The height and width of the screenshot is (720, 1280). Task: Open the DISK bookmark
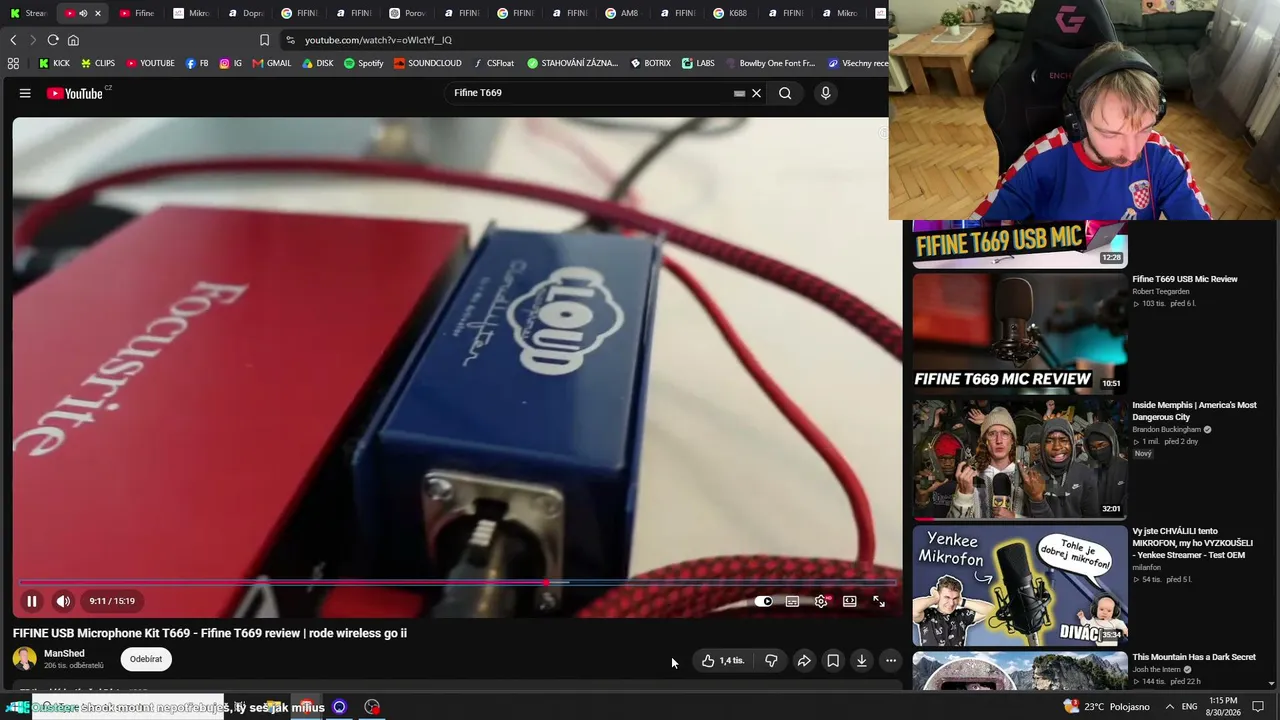pyautogui.click(x=318, y=63)
